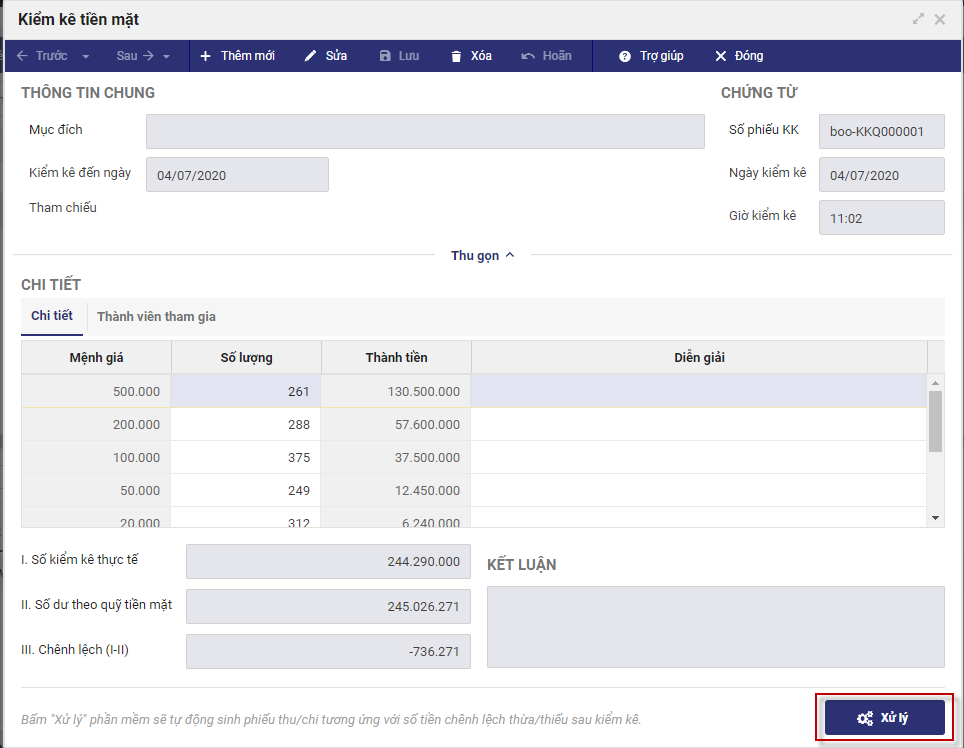The height and width of the screenshot is (748, 964).
Task: Click the Số phiếu KK field
Action: point(882,131)
